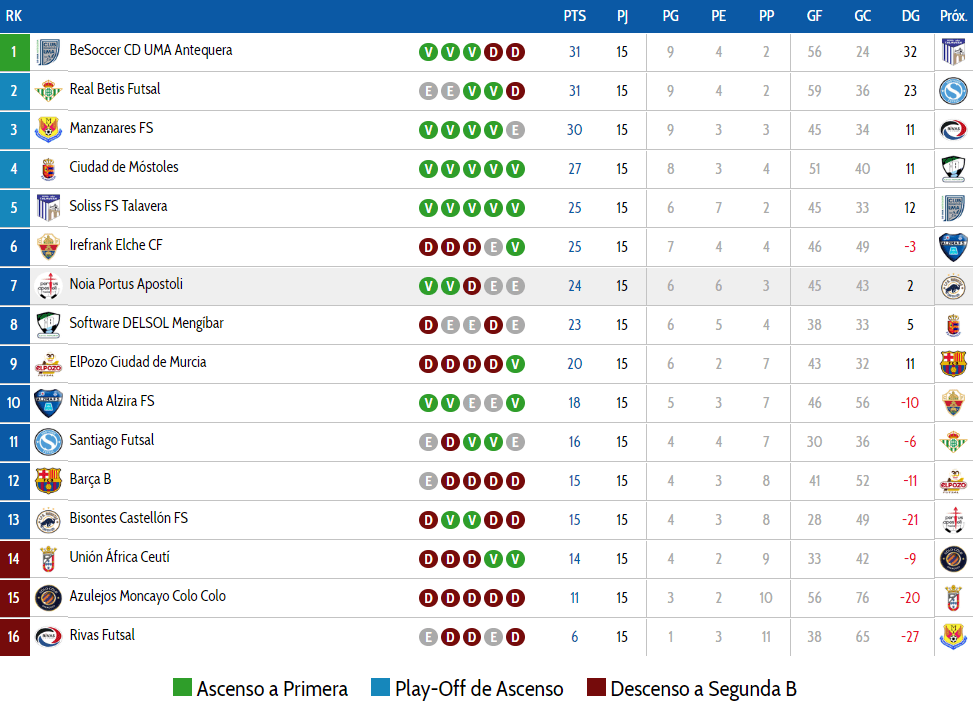Sort standings by DG column header
The width and height of the screenshot is (974, 727).
point(910,16)
